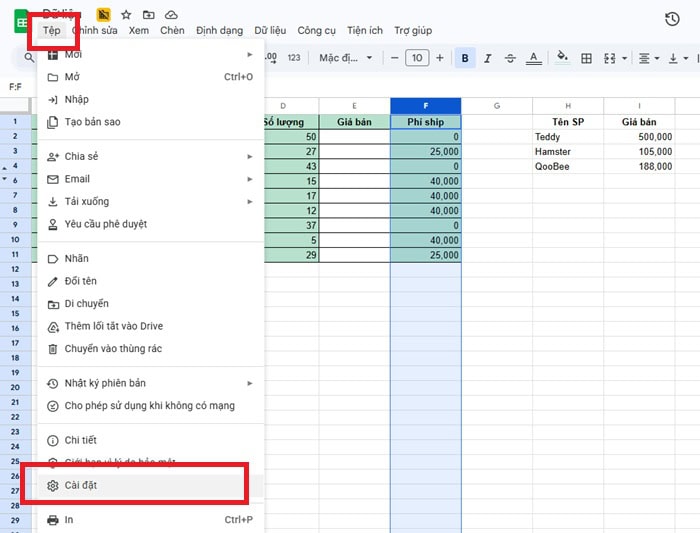
Task: Click the move-to-folder icon
Action: click(148, 15)
